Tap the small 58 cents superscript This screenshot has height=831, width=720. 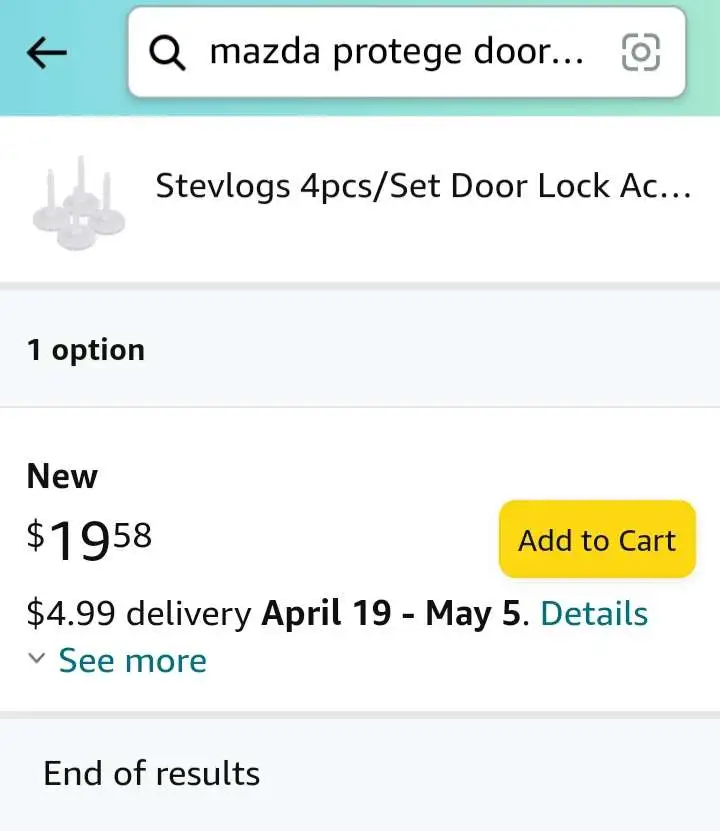(x=132, y=535)
